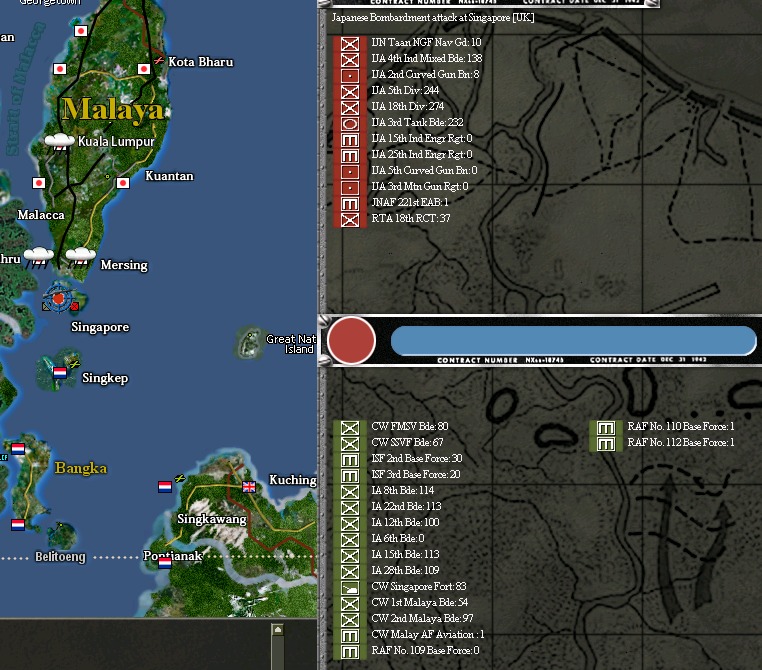Select the IJA 5th Div unit icon

tap(350, 92)
